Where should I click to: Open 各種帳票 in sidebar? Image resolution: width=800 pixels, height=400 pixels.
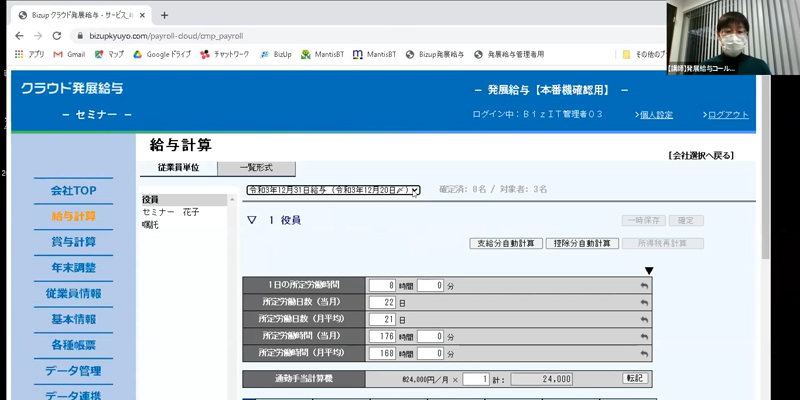pos(73,345)
